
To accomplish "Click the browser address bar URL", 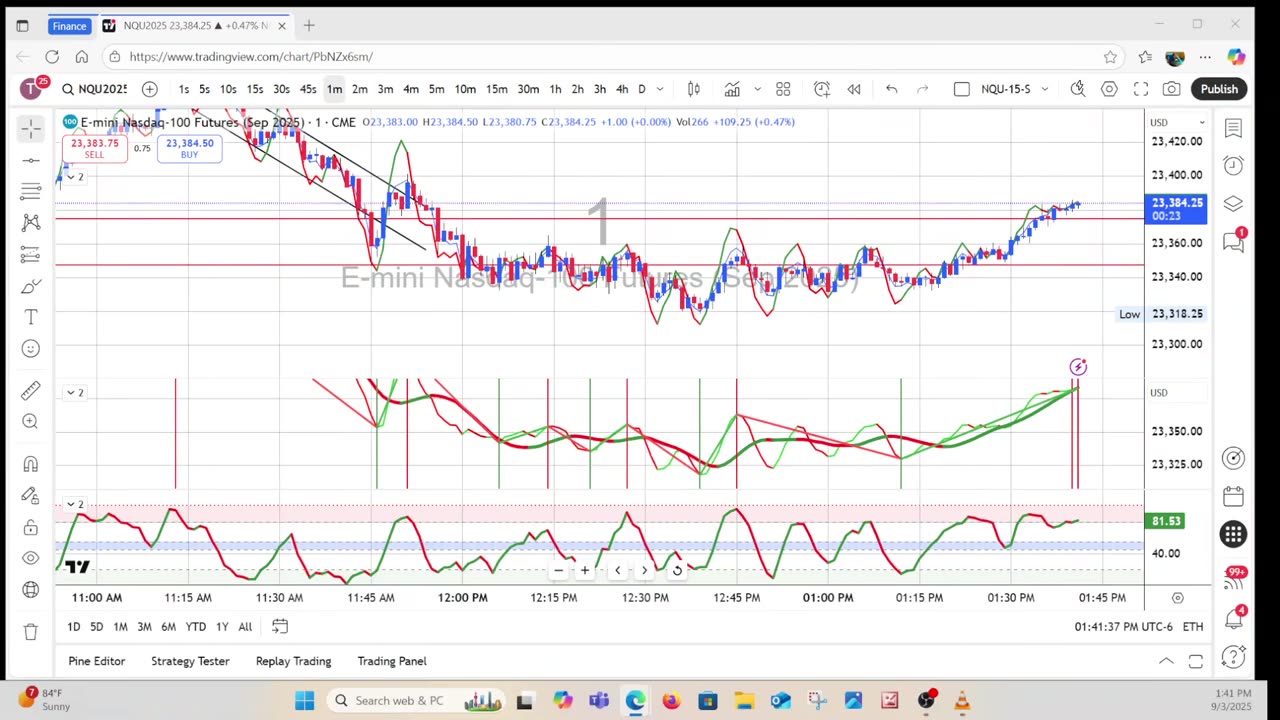I will coord(251,57).
